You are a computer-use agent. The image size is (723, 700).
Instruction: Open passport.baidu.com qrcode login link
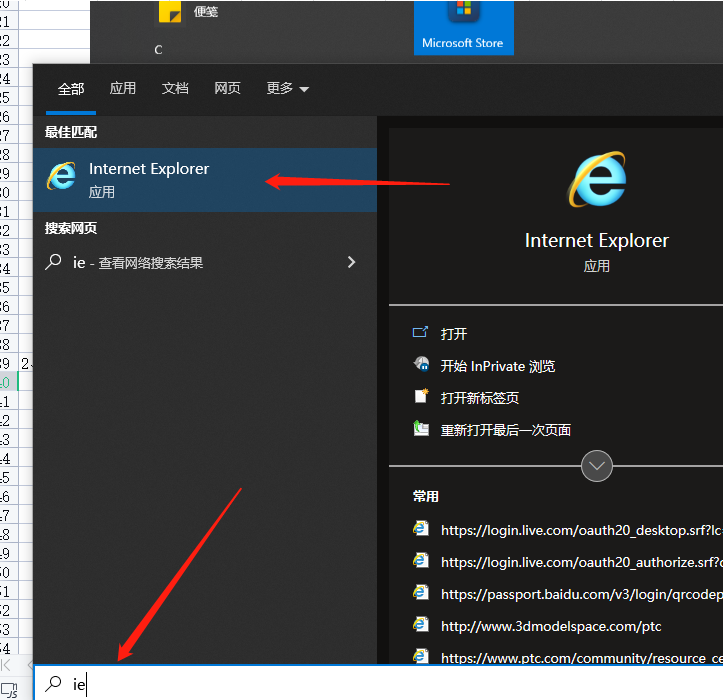click(x=581, y=594)
